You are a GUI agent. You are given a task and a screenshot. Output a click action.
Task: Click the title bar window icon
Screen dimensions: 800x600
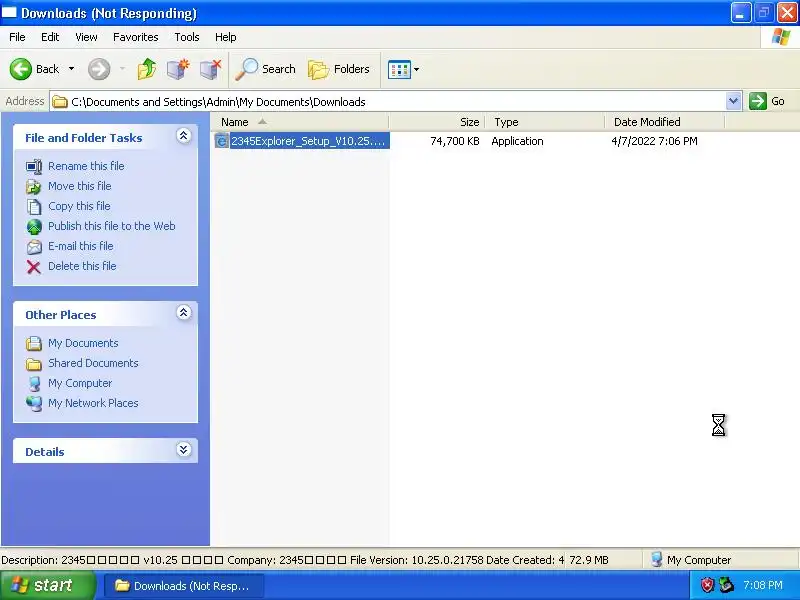pyautogui.click(x=9, y=12)
